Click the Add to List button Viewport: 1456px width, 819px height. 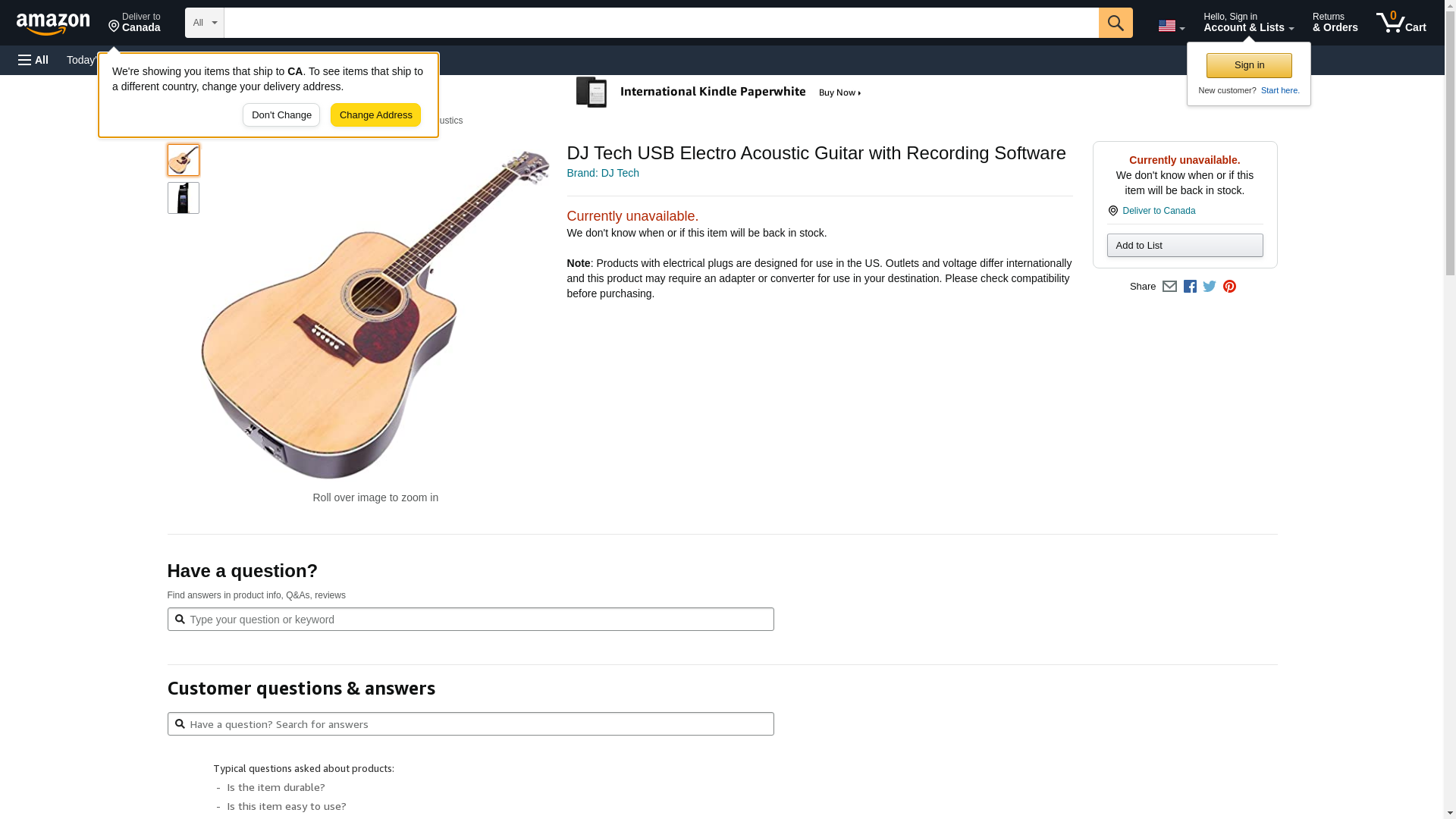coord(1185,246)
